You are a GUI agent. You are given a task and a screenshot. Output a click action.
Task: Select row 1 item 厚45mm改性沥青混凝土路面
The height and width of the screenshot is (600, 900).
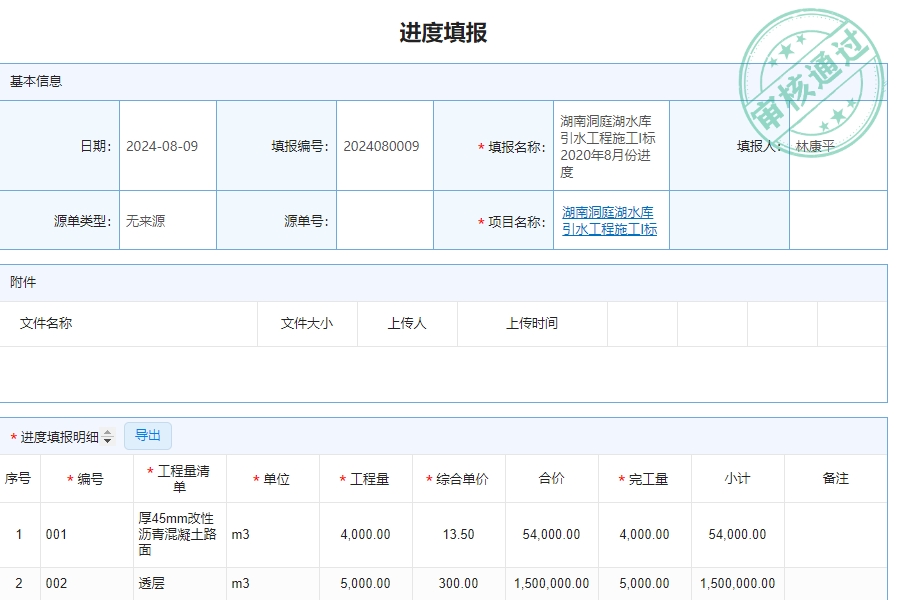178,534
